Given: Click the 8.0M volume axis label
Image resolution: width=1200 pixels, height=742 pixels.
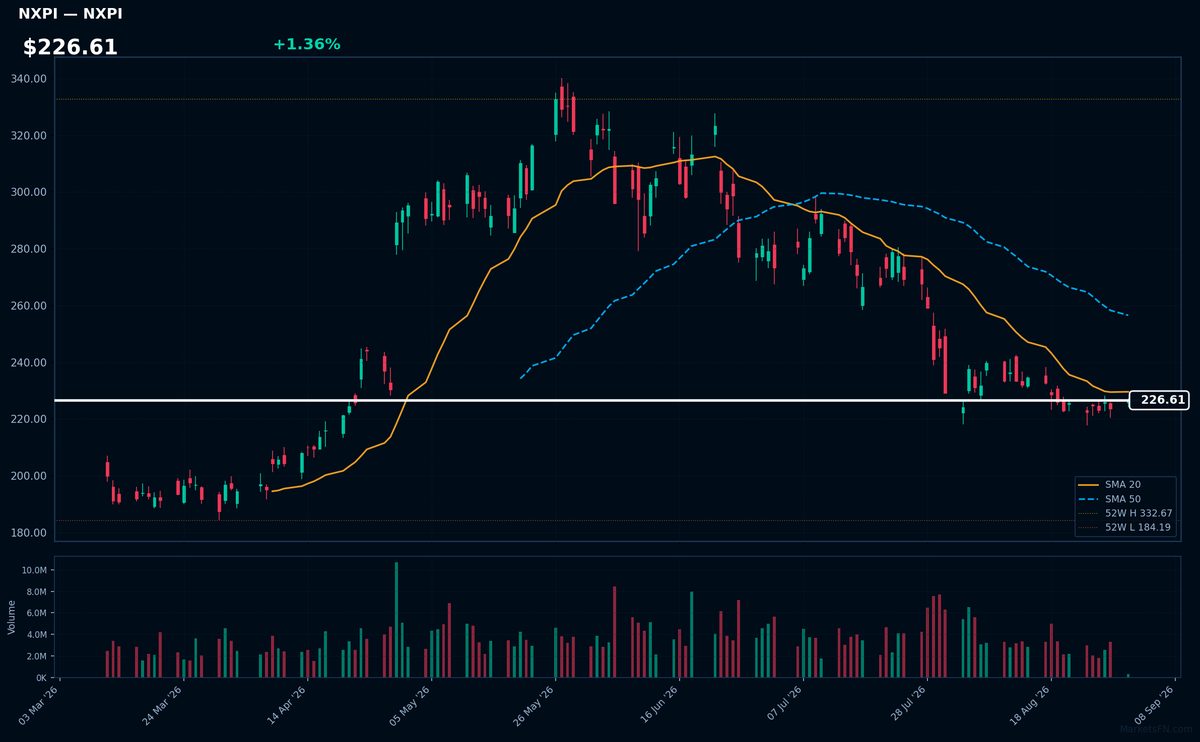Looking at the screenshot, I should 36,592.
